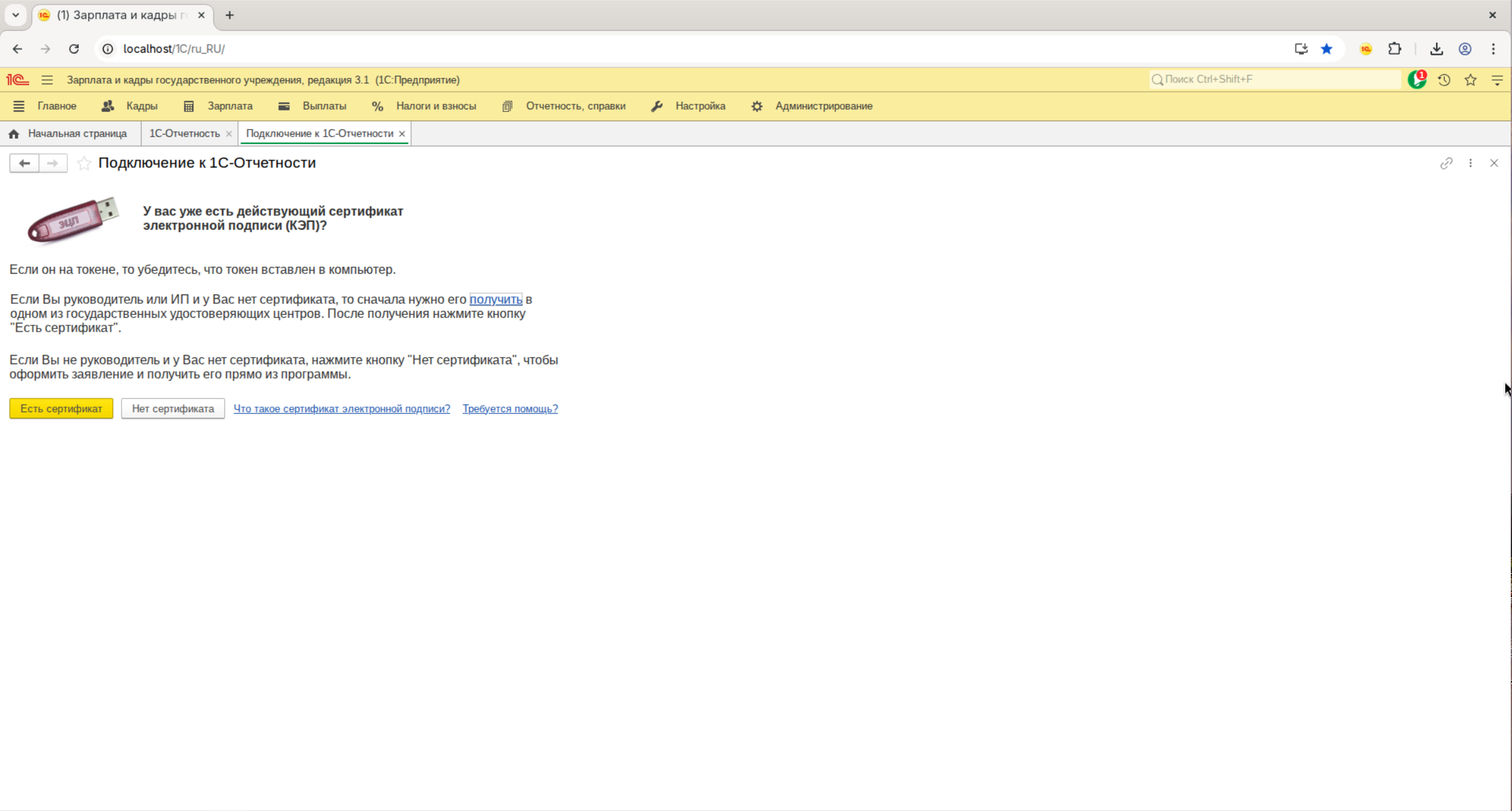
Task: Click Chrome bookmark star icon
Action: point(1327,49)
